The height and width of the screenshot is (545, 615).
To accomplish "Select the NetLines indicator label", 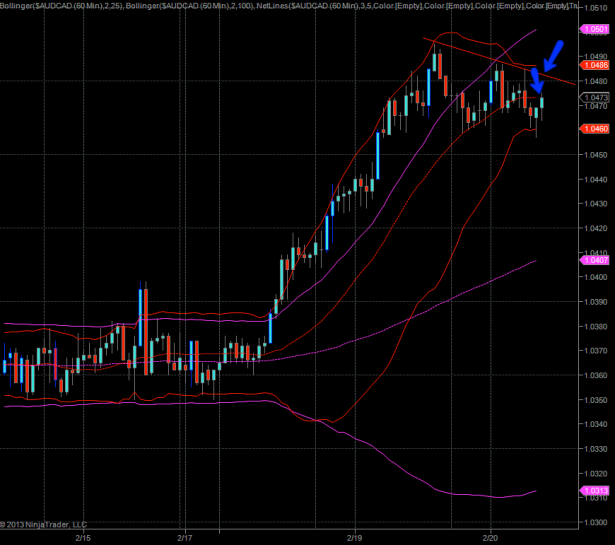I will tap(298, 7).
